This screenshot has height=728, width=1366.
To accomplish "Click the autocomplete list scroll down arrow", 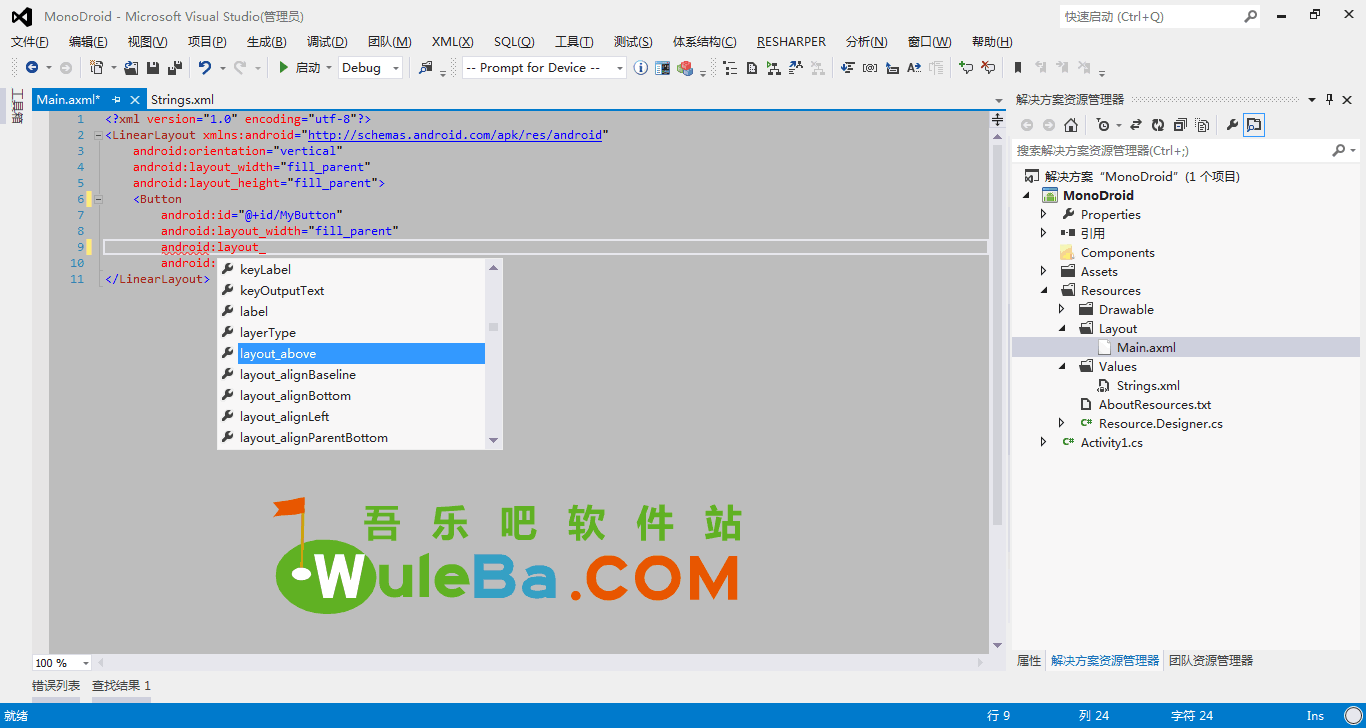I will click(493, 440).
